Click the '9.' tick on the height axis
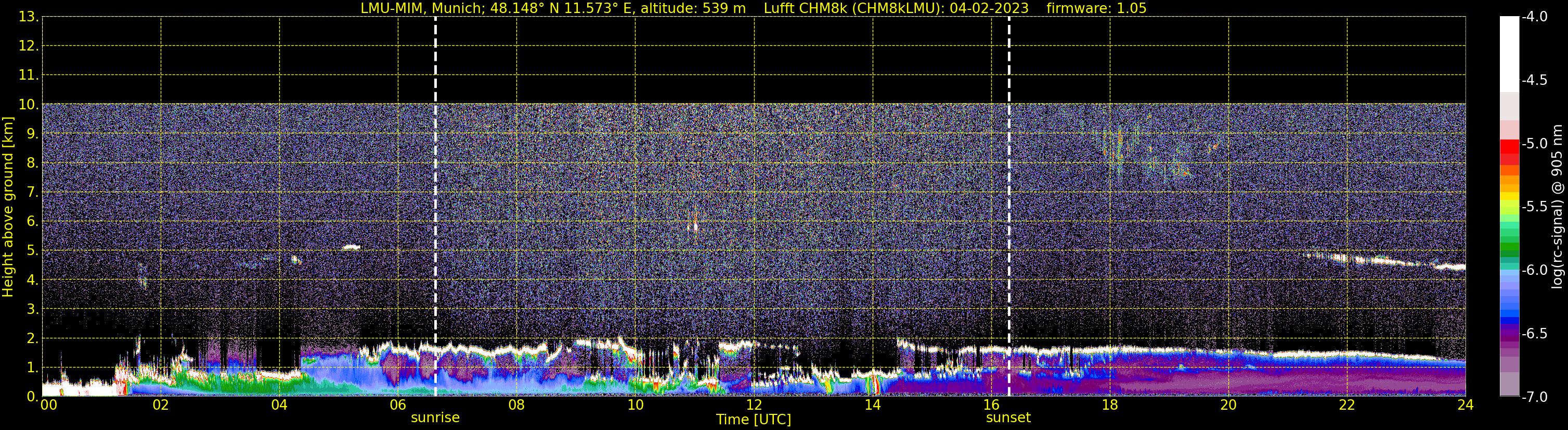Viewport: 1568px width, 430px height. click(x=32, y=134)
